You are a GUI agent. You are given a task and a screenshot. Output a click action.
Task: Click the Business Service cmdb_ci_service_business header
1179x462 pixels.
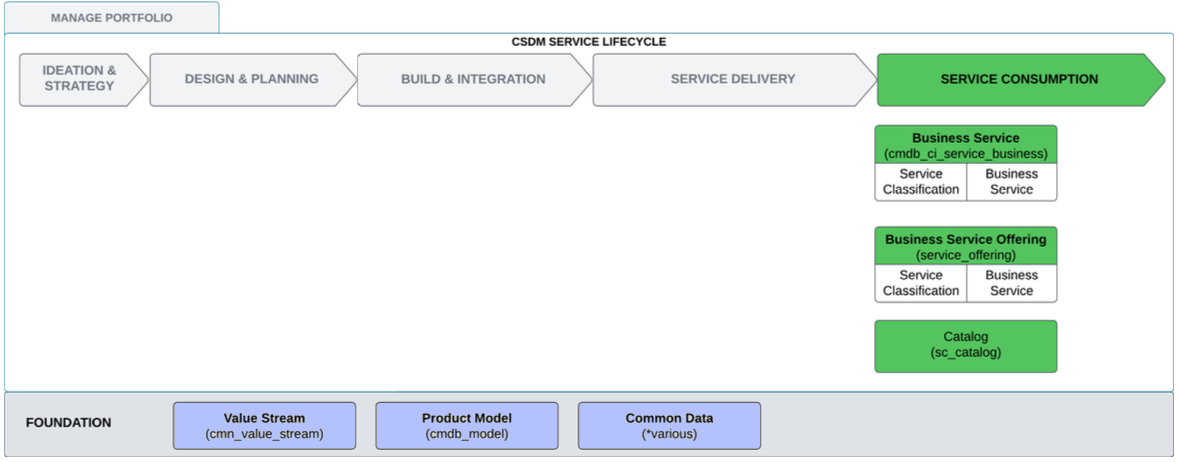click(965, 145)
